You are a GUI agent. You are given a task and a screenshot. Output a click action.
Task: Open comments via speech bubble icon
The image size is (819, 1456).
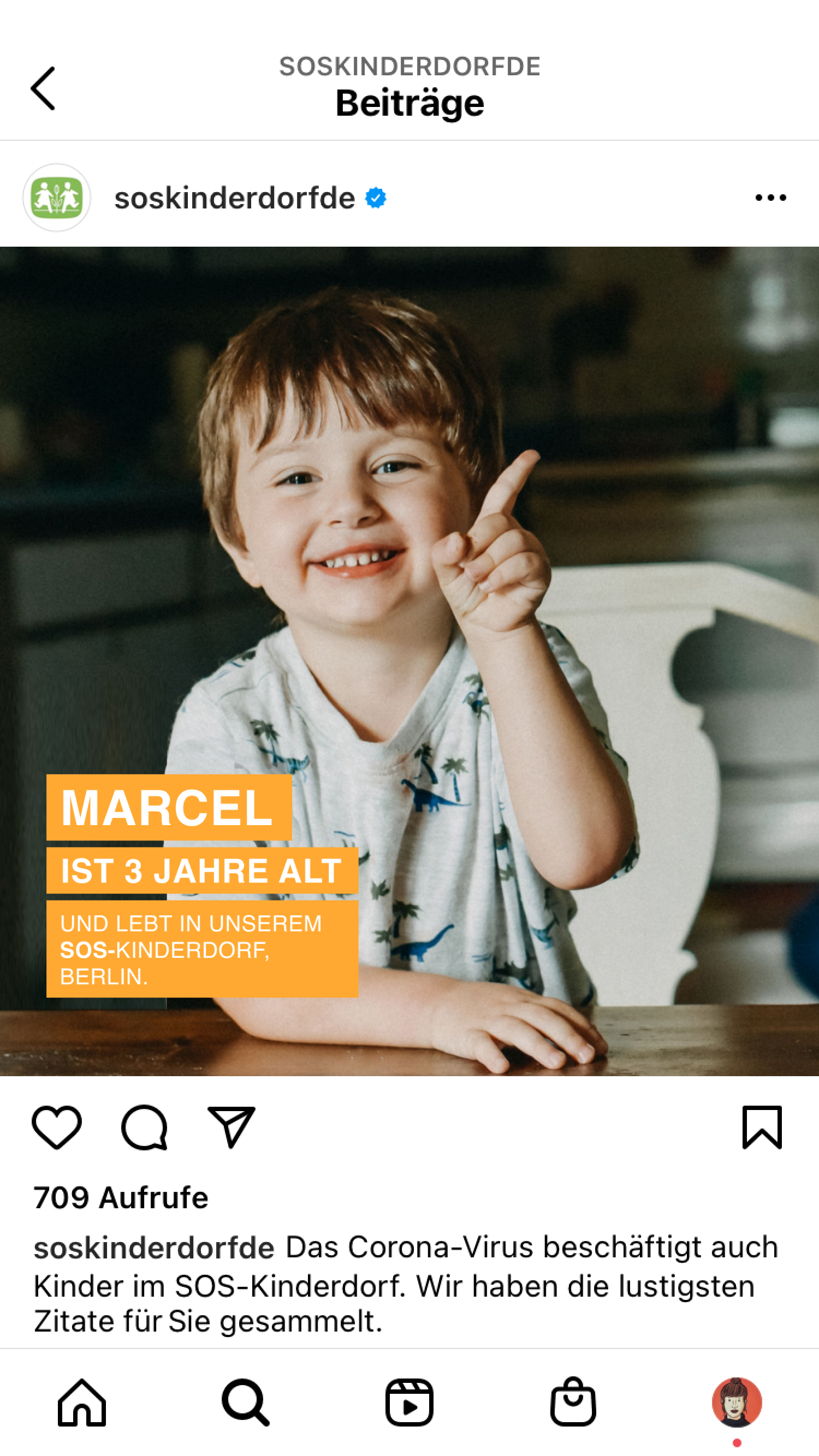tap(144, 1127)
